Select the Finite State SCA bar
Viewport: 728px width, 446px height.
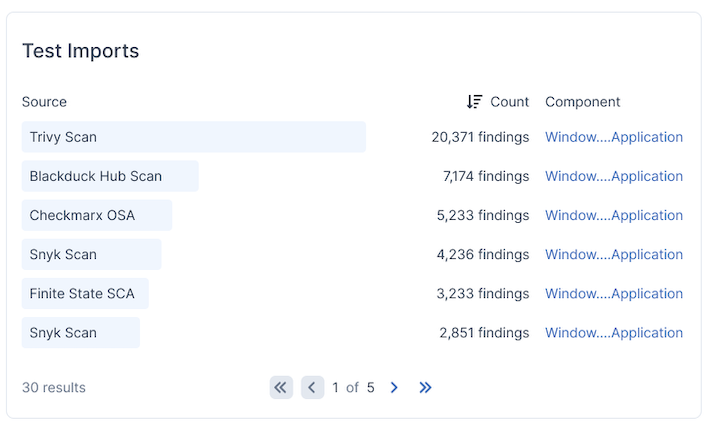click(x=85, y=294)
